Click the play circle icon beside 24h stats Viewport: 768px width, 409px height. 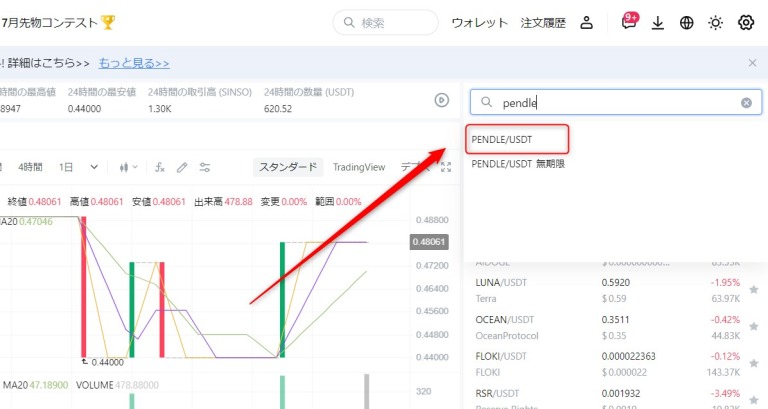click(441, 100)
